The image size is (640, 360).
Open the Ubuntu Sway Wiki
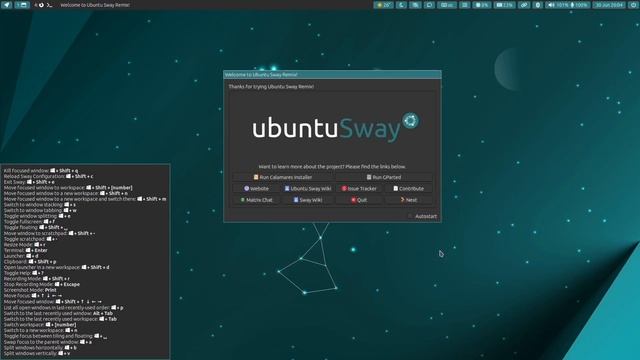[308, 189]
